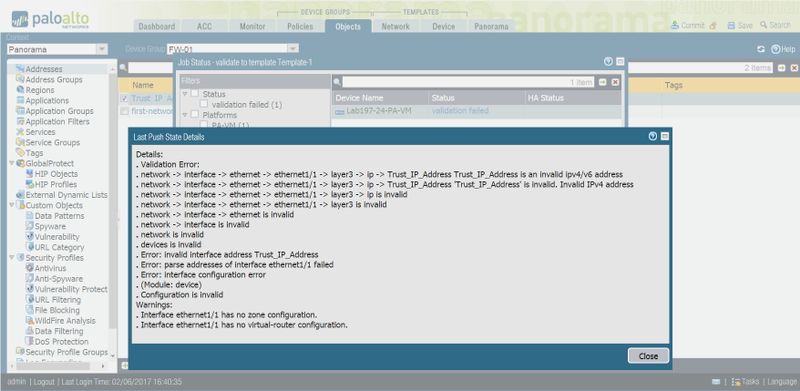This screenshot has width=800, height=391.
Task: Select the File Blocking profile icon
Action: (x=30, y=310)
